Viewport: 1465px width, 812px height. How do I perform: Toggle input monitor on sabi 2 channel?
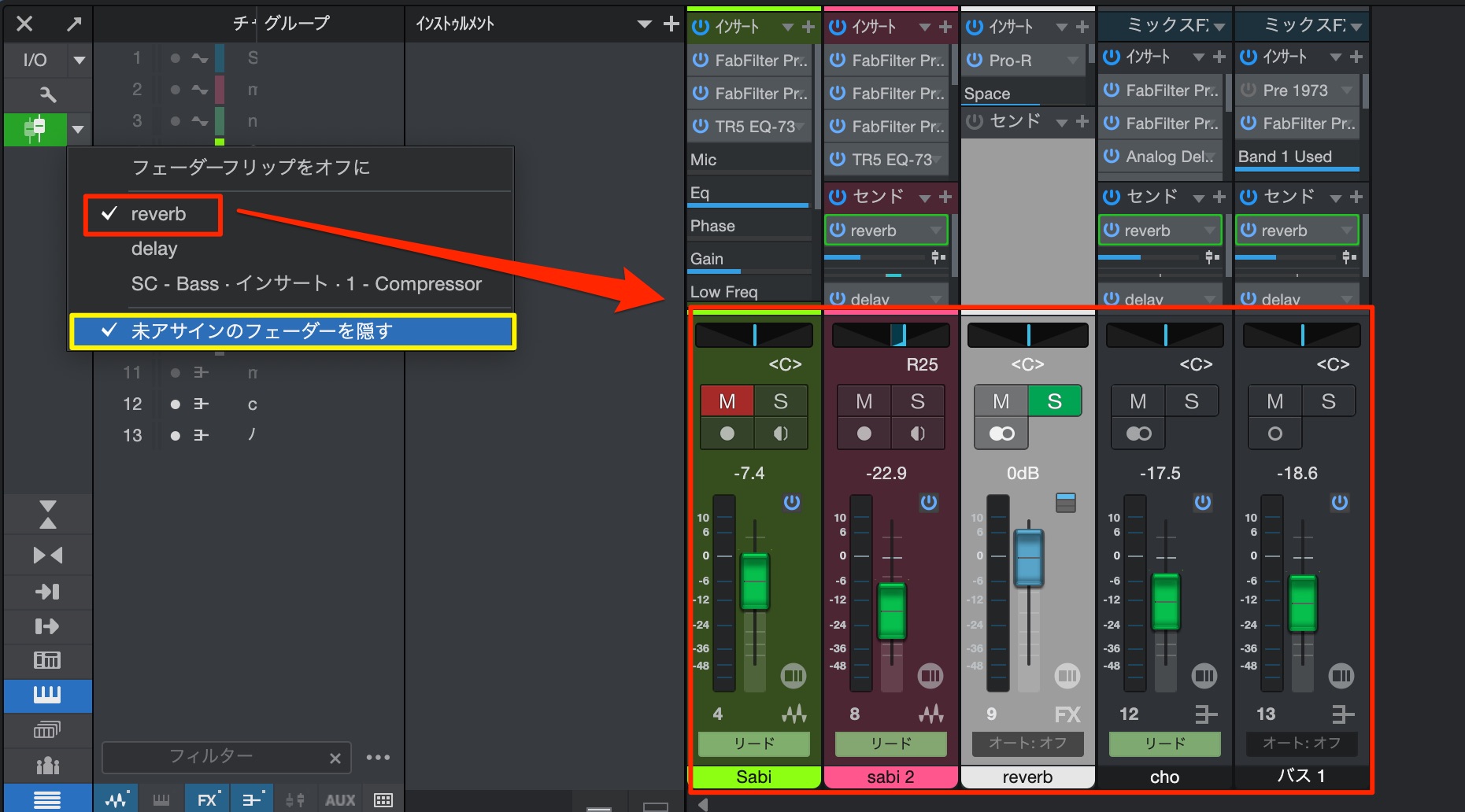tap(918, 433)
